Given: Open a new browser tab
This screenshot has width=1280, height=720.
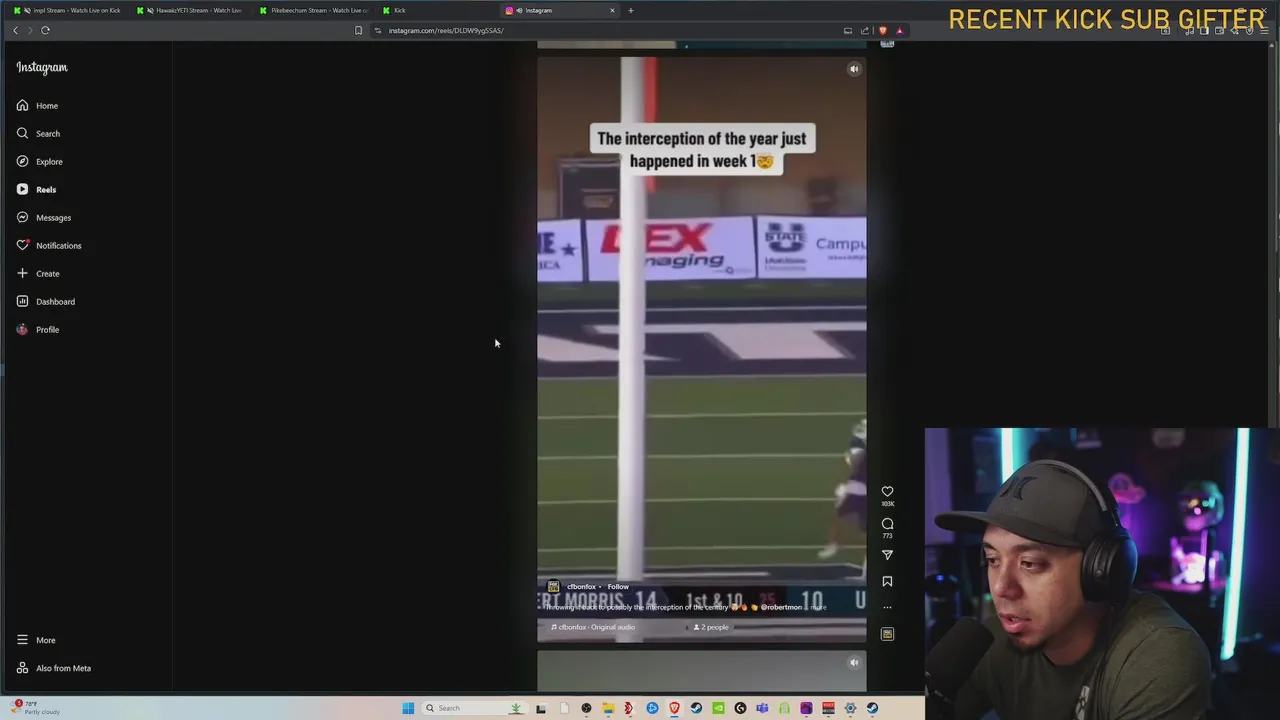Looking at the screenshot, I should tap(630, 10).
